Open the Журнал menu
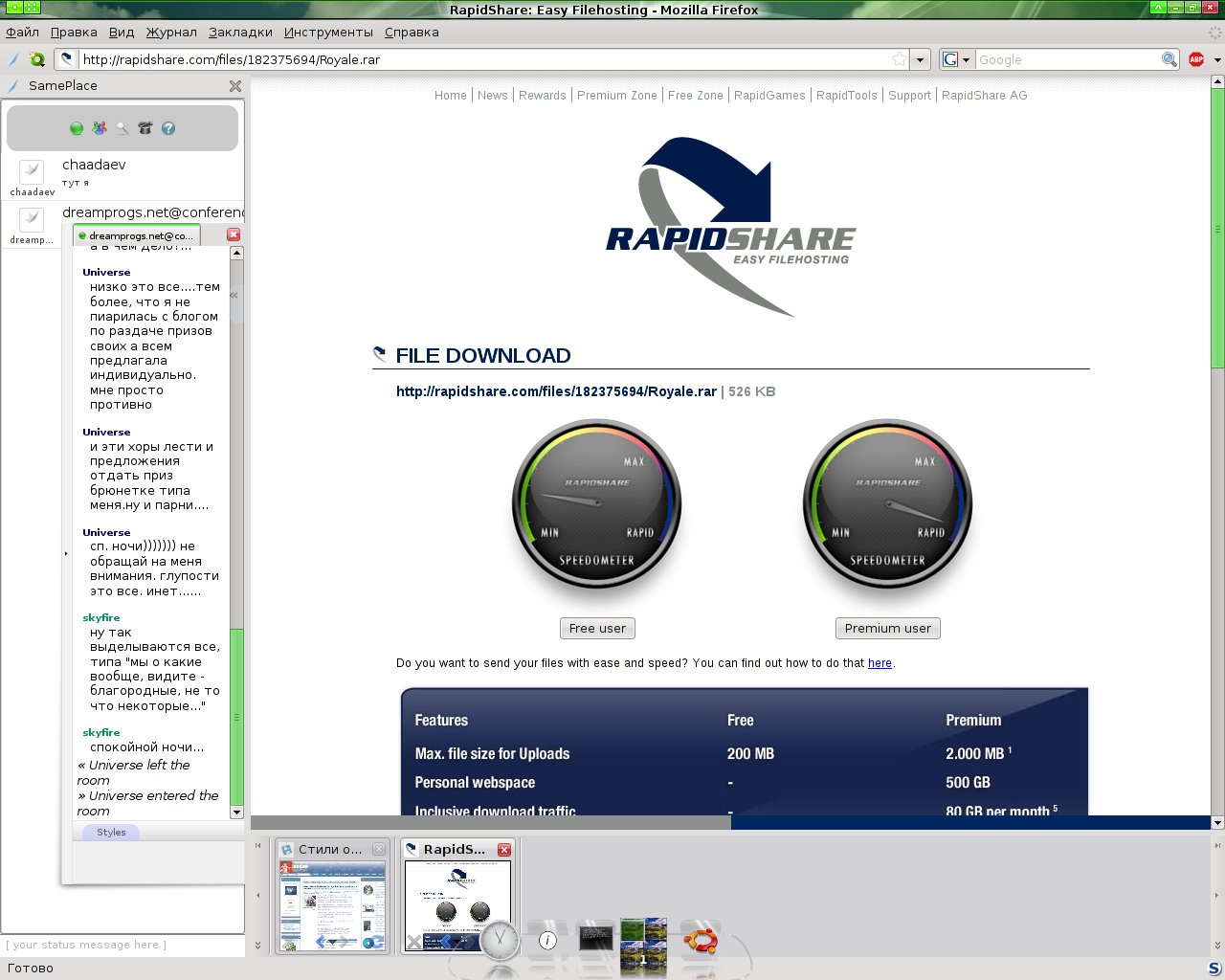Viewport: 1225px width, 980px height. pos(171,32)
